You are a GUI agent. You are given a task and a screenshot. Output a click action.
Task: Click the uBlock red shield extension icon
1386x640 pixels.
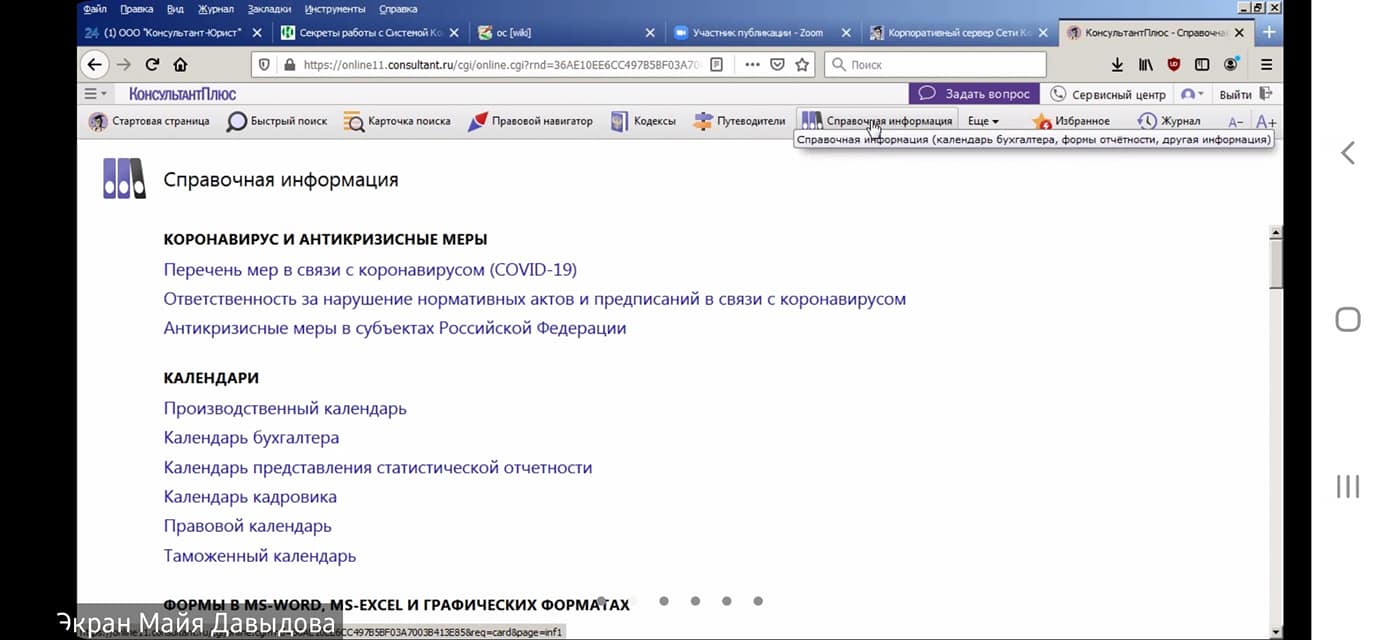click(x=1174, y=64)
